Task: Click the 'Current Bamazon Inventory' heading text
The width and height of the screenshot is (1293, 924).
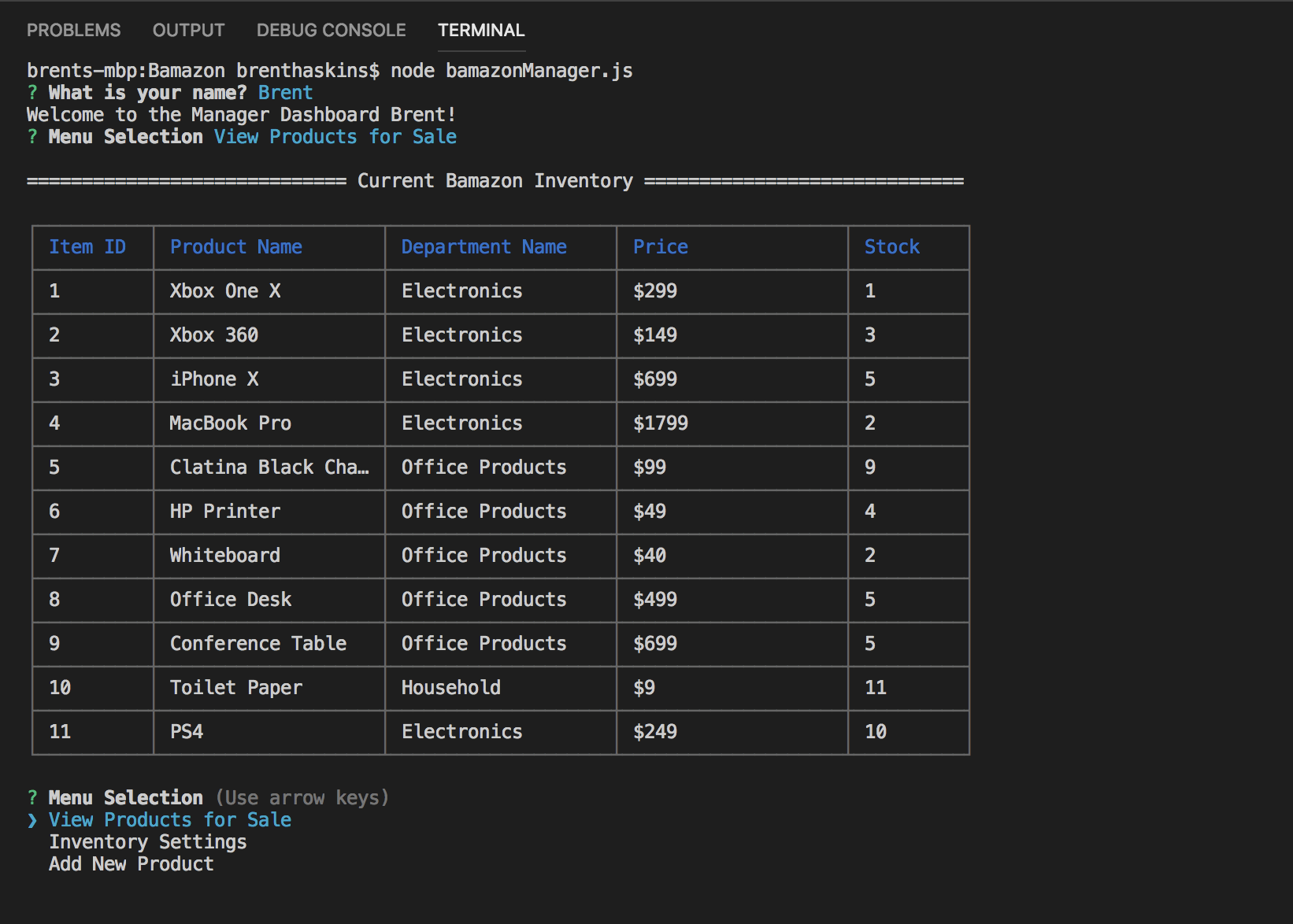Action: coord(495,181)
